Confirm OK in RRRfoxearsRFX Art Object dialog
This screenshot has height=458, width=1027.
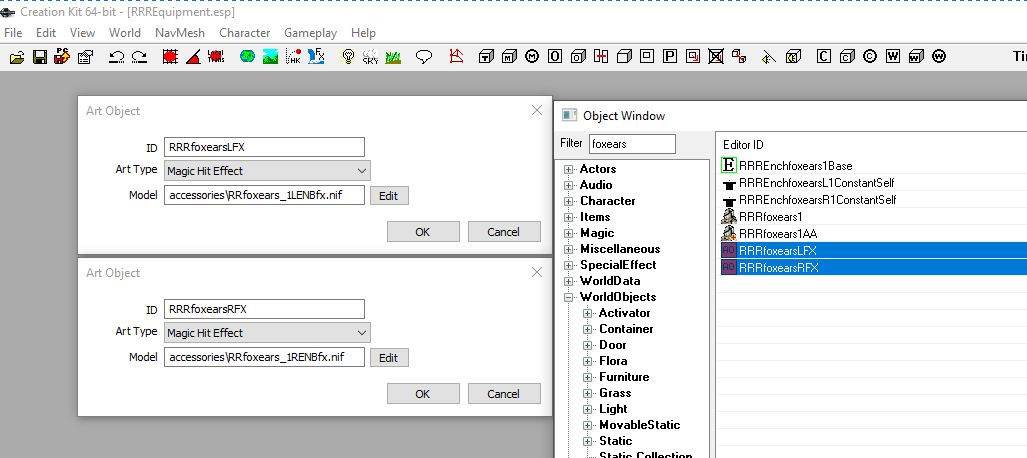pyautogui.click(x=423, y=394)
